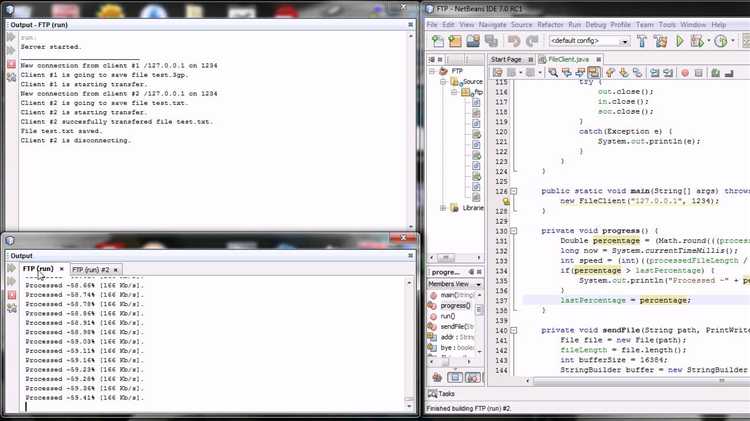Open the Members View dropdown
The height and width of the screenshot is (421, 750).
pyautogui.click(x=454, y=284)
